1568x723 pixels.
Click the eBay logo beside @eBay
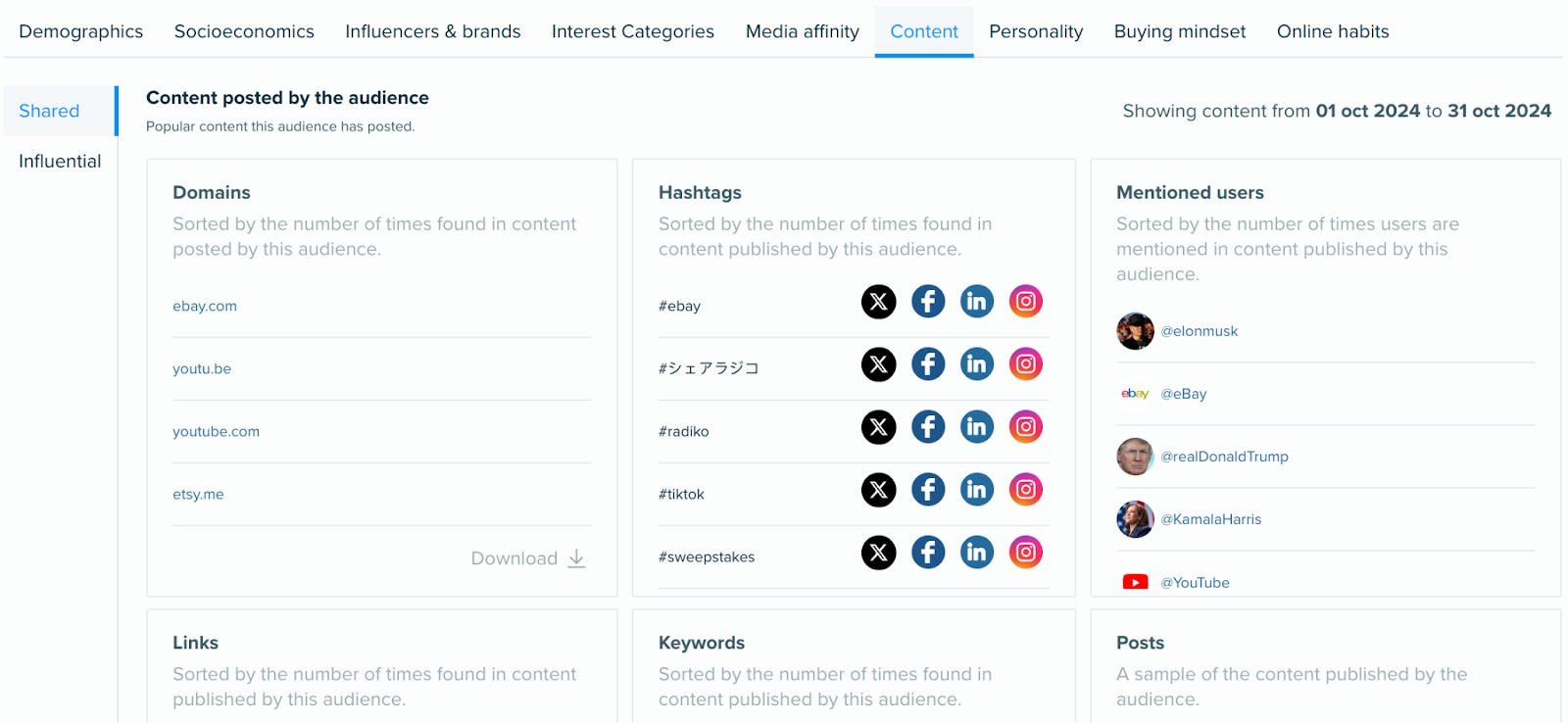pyautogui.click(x=1134, y=393)
